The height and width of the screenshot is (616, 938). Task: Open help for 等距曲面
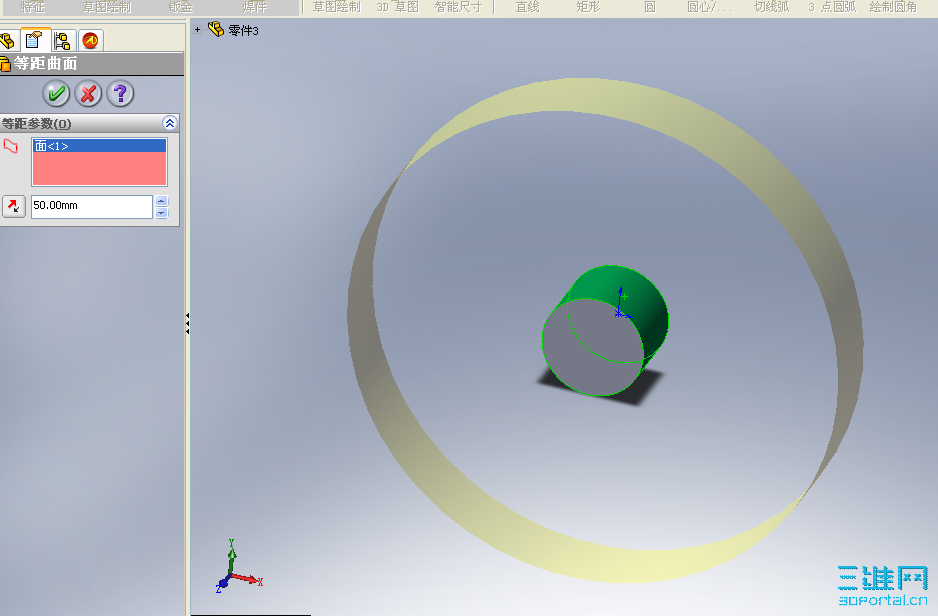tap(120, 94)
